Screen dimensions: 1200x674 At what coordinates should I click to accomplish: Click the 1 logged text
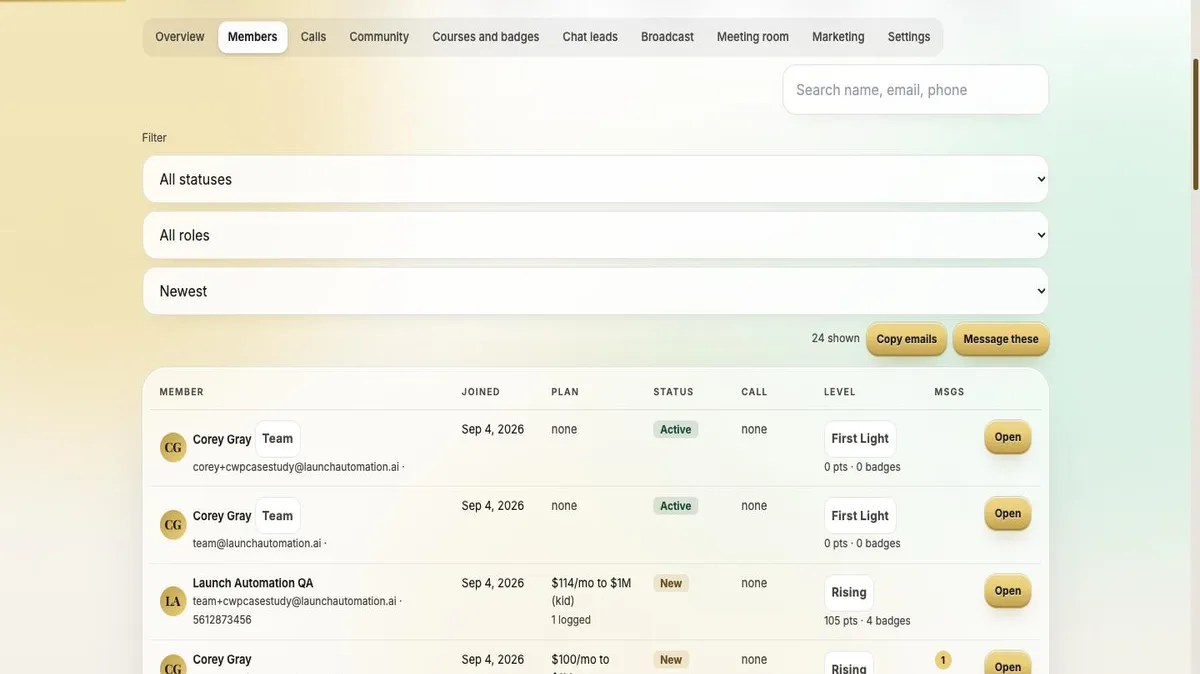pyautogui.click(x=571, y=620)
